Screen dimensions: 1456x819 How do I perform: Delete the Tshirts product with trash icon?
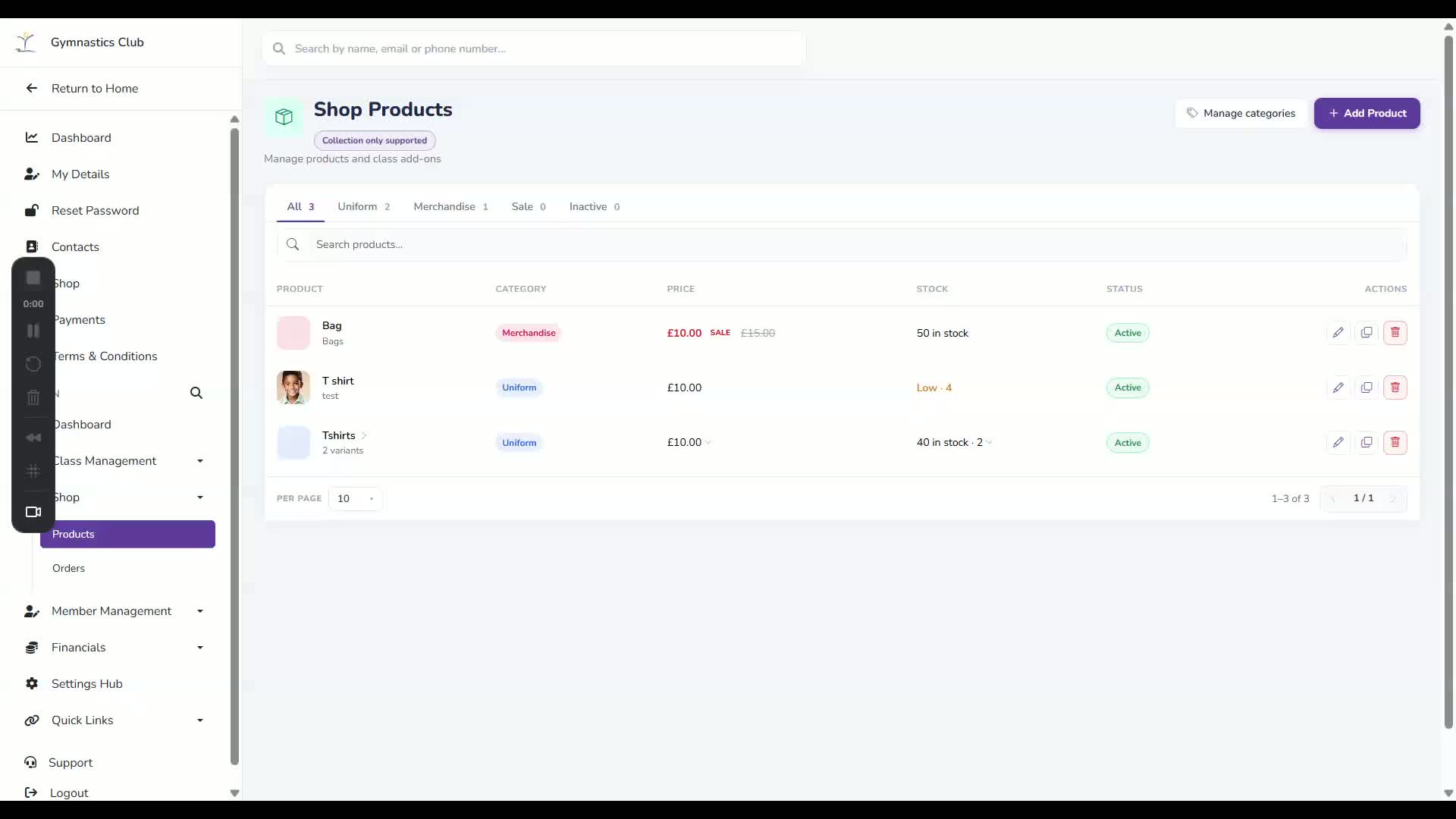pos(1395,443)
